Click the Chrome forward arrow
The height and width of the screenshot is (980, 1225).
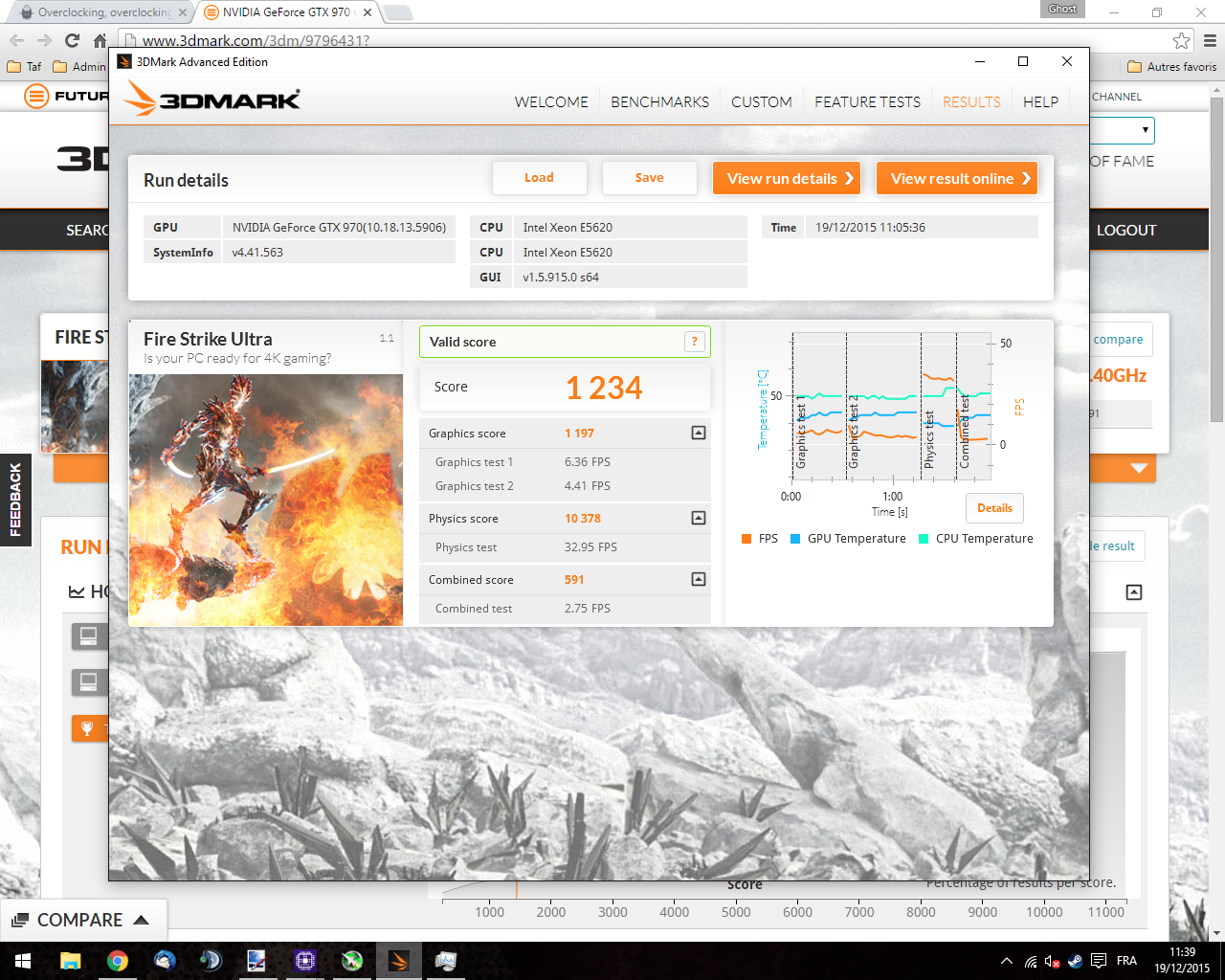pyautogui.click(x=44, y=40)
